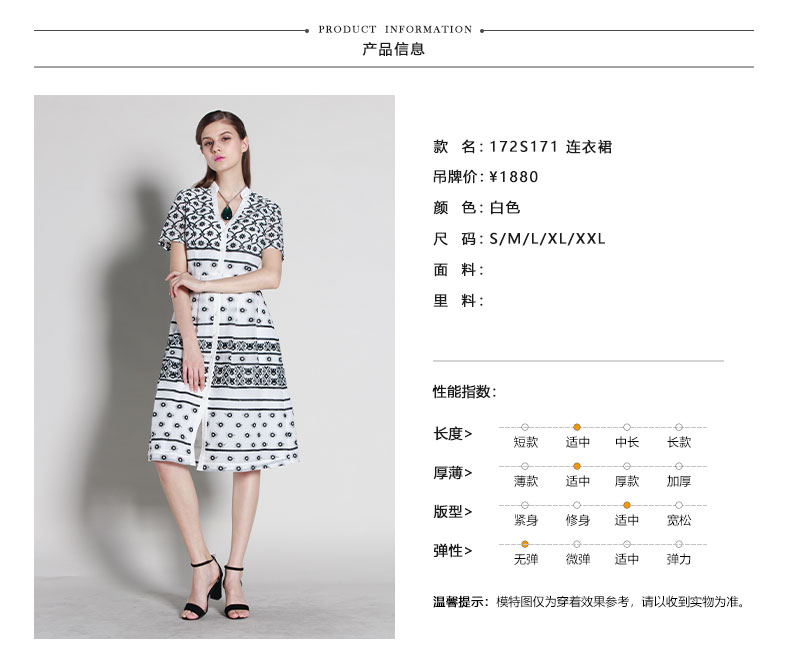
Task: Select the 微弹 elasticity radio dot
Action: (577, 544)
